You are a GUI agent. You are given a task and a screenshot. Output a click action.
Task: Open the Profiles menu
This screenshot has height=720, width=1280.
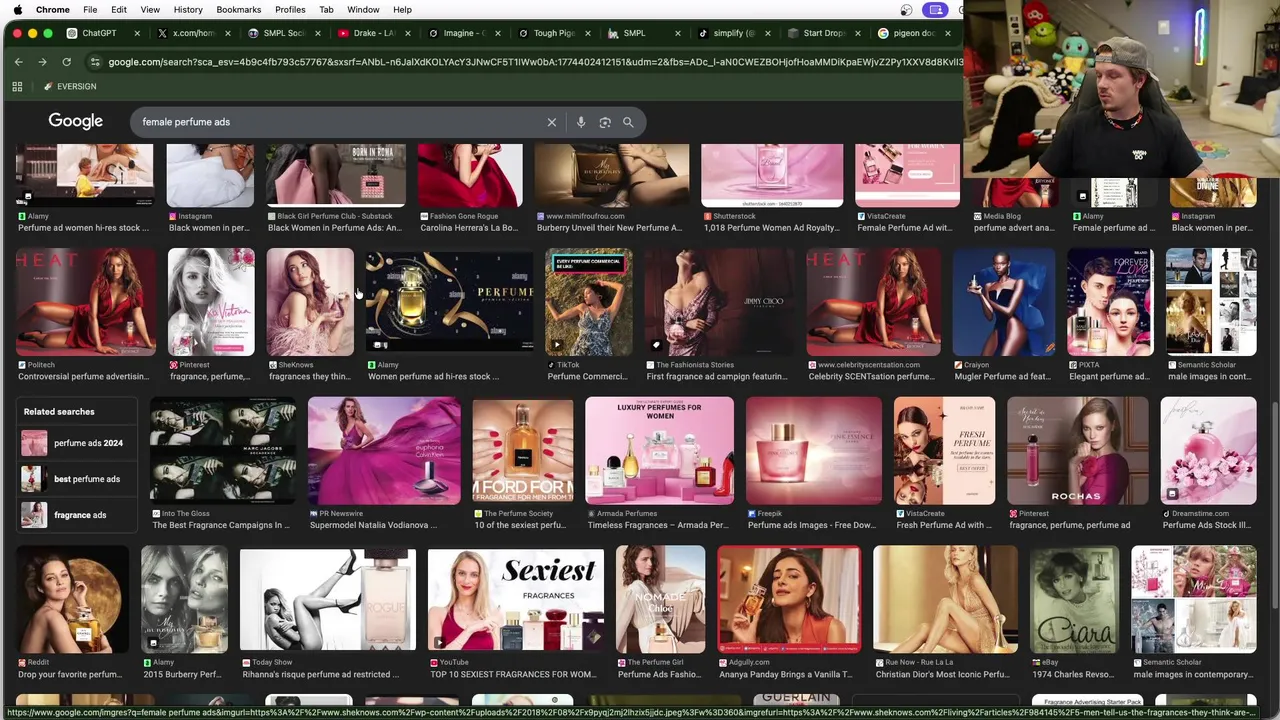[290, 9]
